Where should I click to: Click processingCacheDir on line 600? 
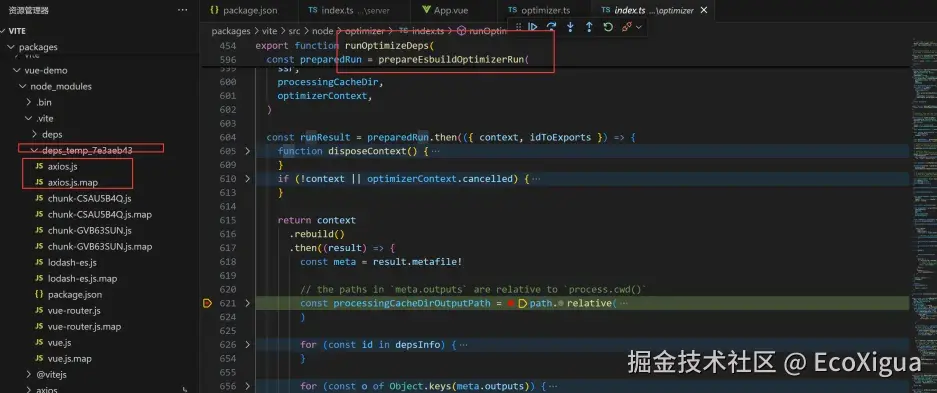coord(328,82)
